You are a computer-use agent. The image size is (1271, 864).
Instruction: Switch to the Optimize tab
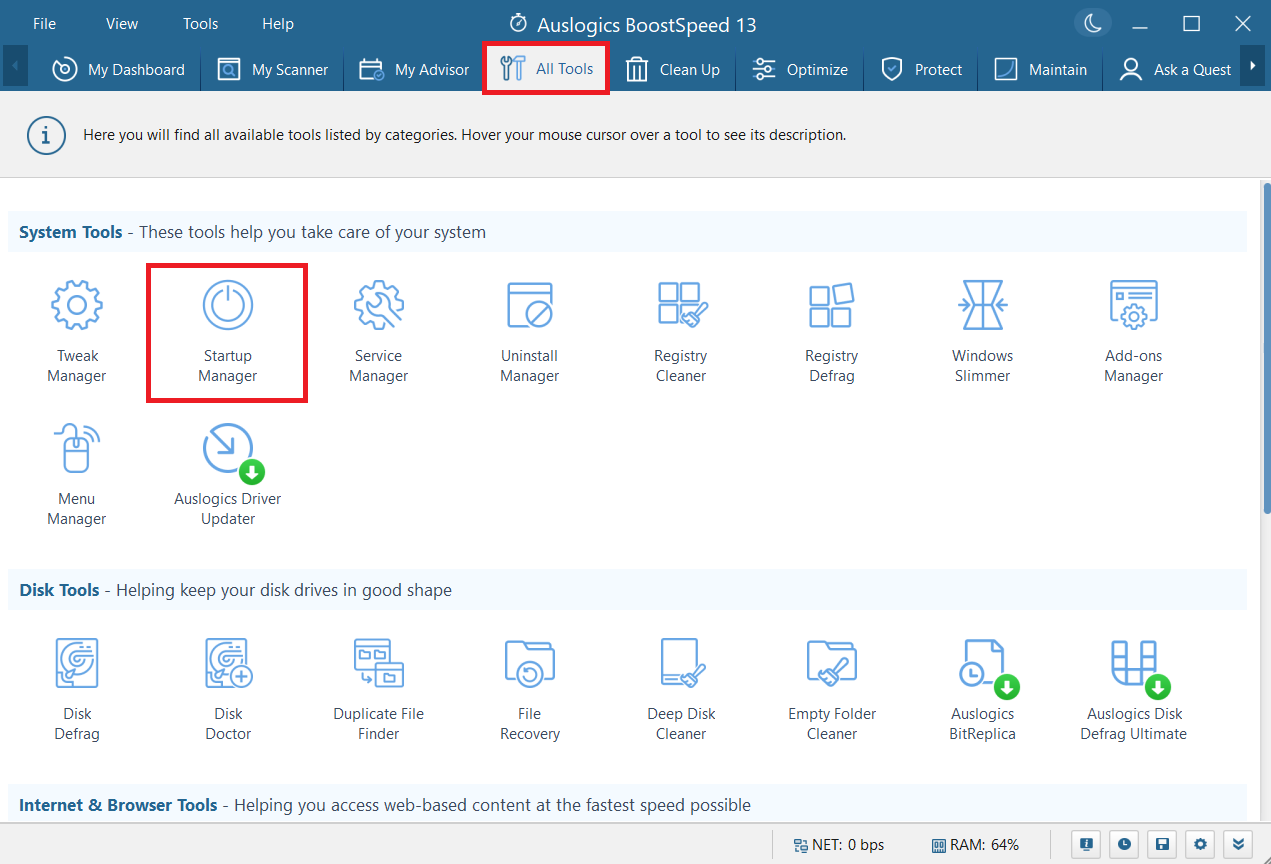click(800, 69)
